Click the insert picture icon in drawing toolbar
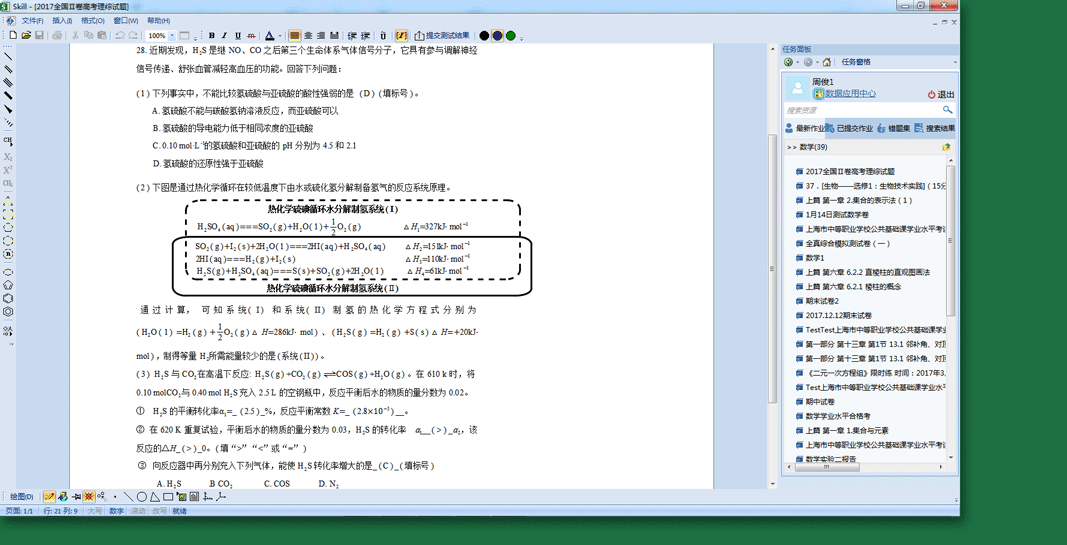The height and width of the screenshot is (545, 1067). pos(184,497)
